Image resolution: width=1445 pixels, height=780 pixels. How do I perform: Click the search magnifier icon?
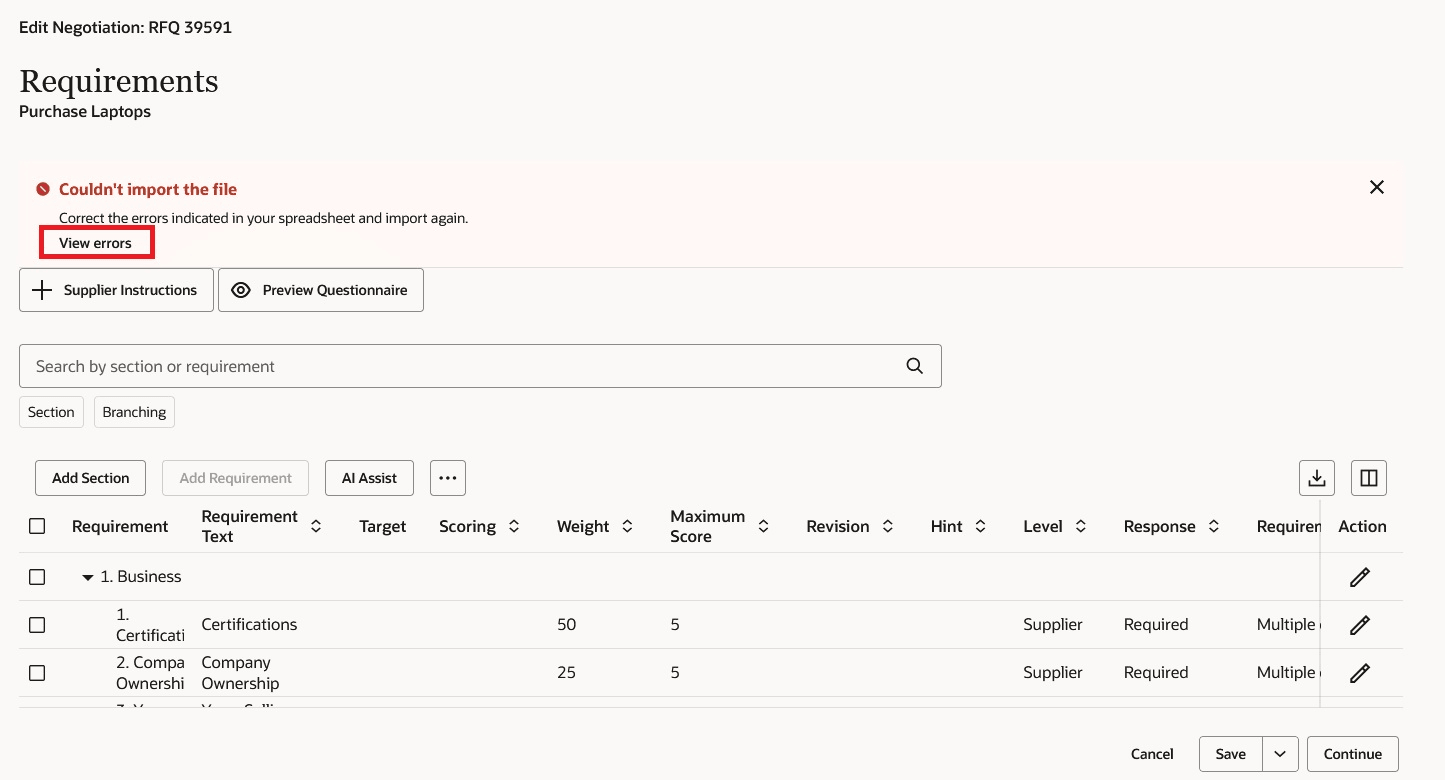914,366
